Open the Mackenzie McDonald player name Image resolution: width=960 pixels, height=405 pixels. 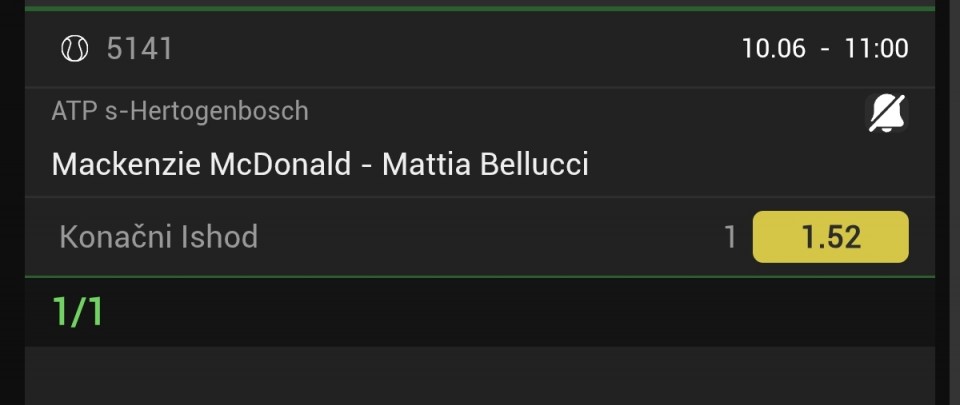[201, 165]
